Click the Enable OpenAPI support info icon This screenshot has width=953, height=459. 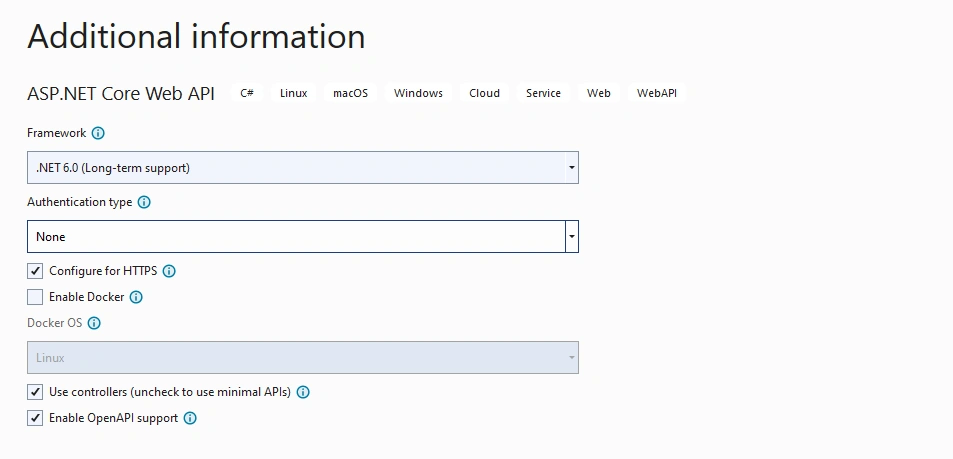(190, 418)
